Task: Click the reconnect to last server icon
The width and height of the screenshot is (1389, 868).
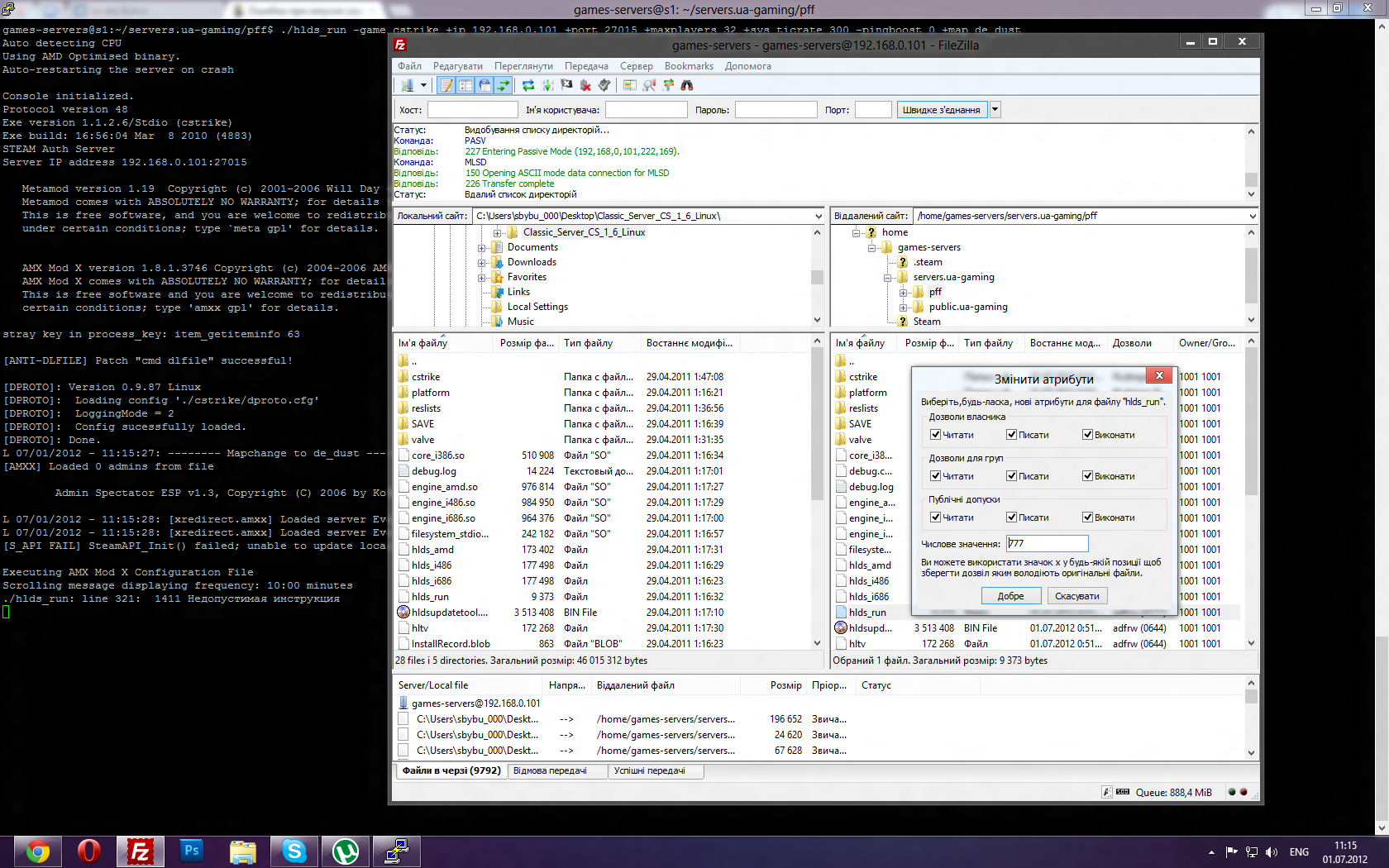Action: point(604,85)
